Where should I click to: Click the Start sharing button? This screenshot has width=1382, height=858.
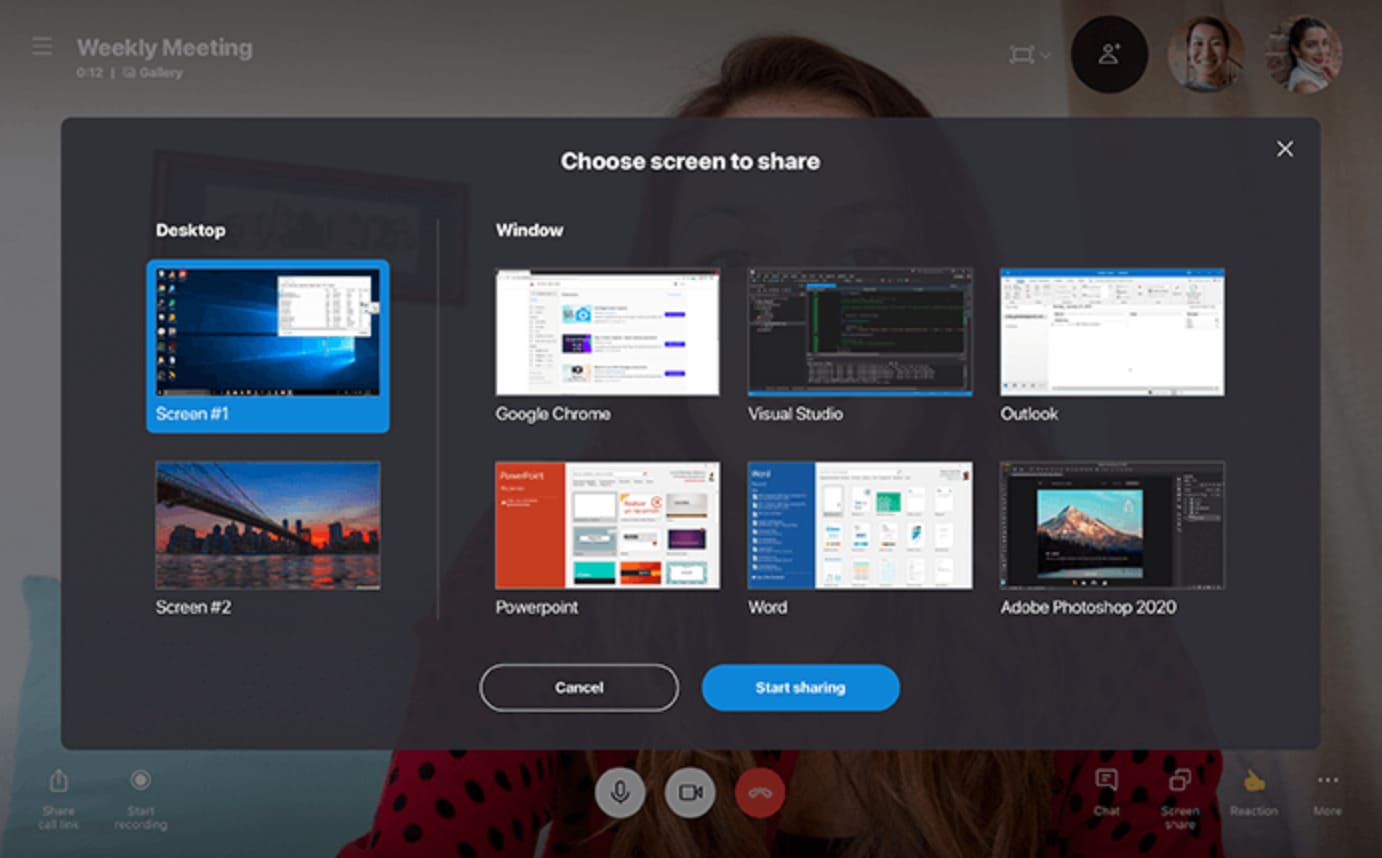(801, 688)
